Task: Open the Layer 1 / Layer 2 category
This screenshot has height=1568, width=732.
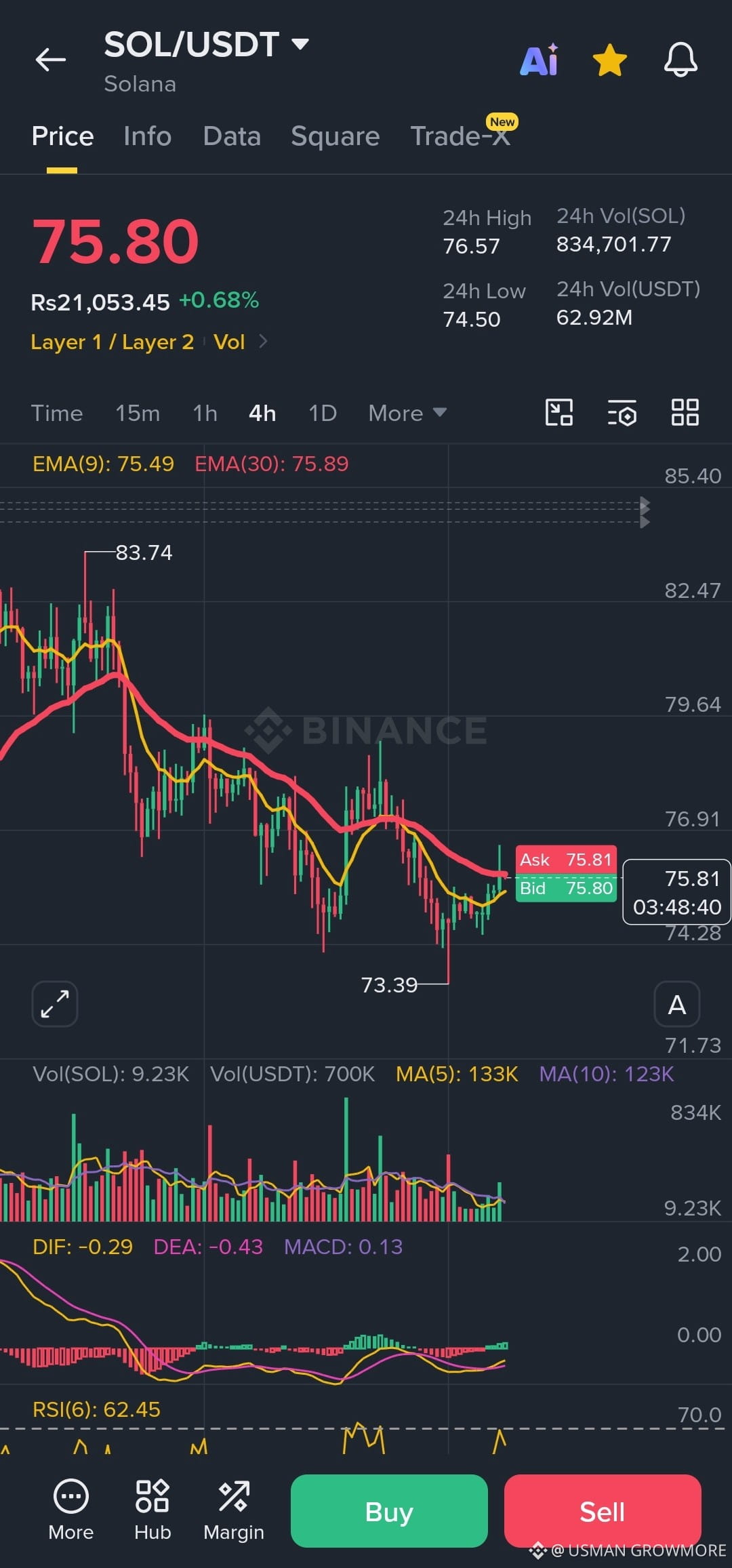Action: tap(113, 342)
